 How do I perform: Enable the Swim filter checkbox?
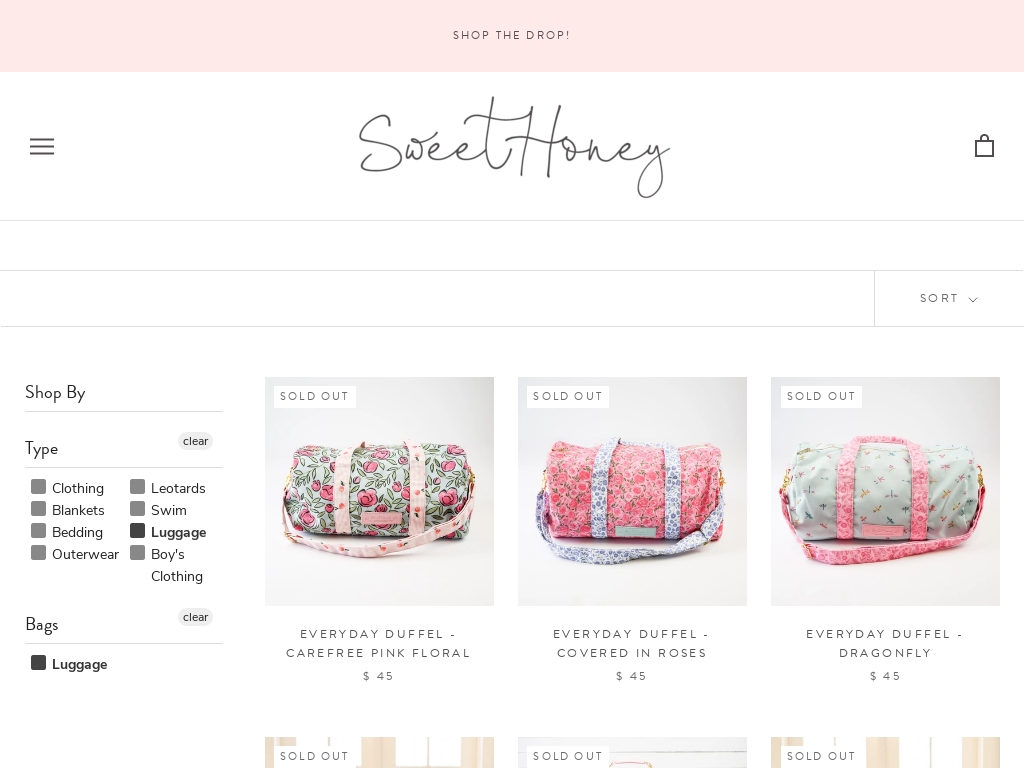[137, 509]
